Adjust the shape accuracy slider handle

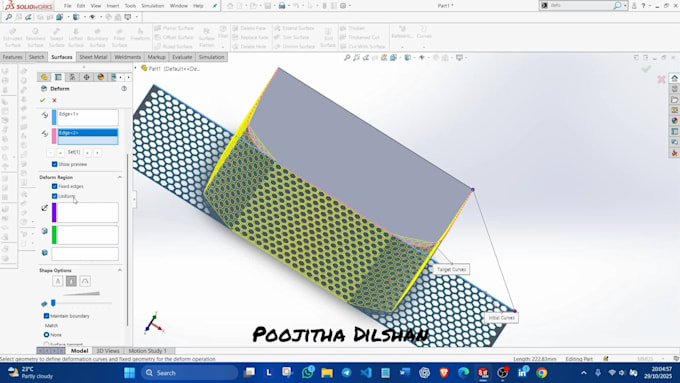click(53, 303)
